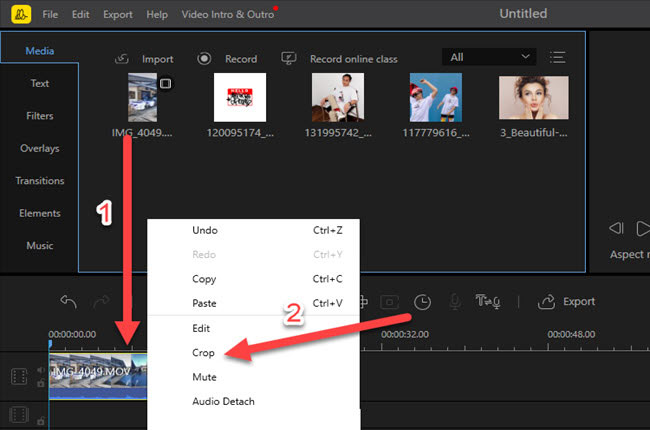Viewport: 650px width, 430px height.
Task: Open the duration clock tool
Action: [422, 301]
